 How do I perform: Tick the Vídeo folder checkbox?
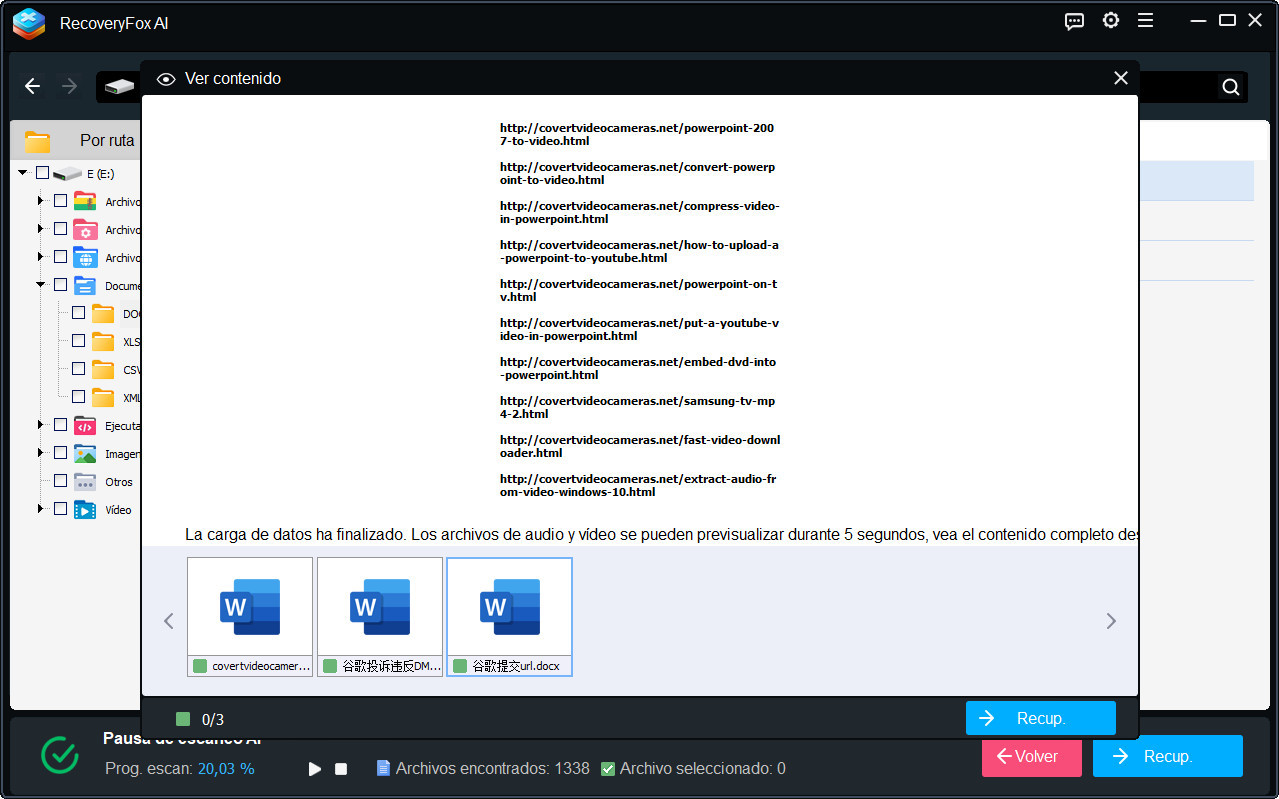click(60, 509)
